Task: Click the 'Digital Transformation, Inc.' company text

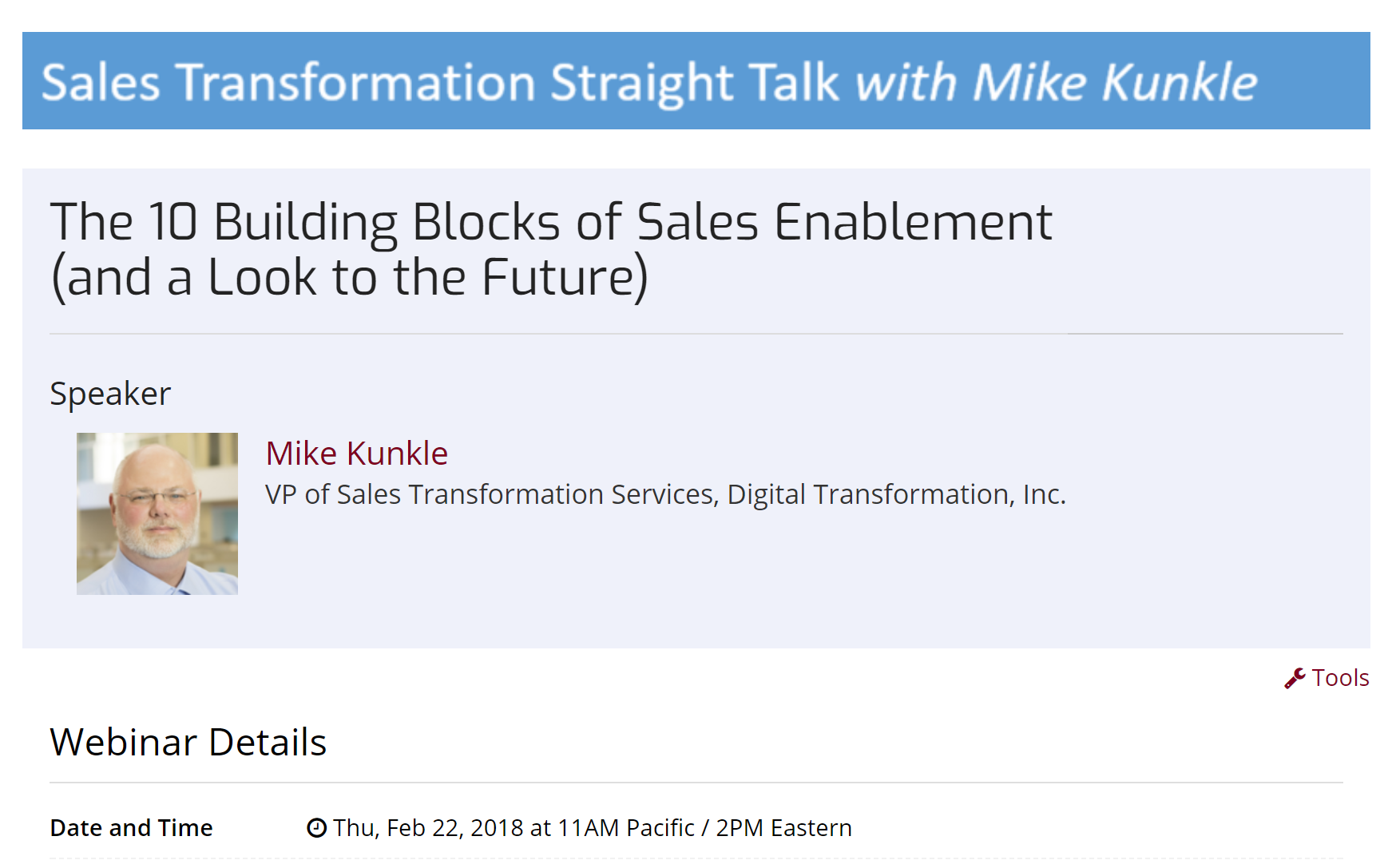Action: pyautogui.click(x=897, y=494)
